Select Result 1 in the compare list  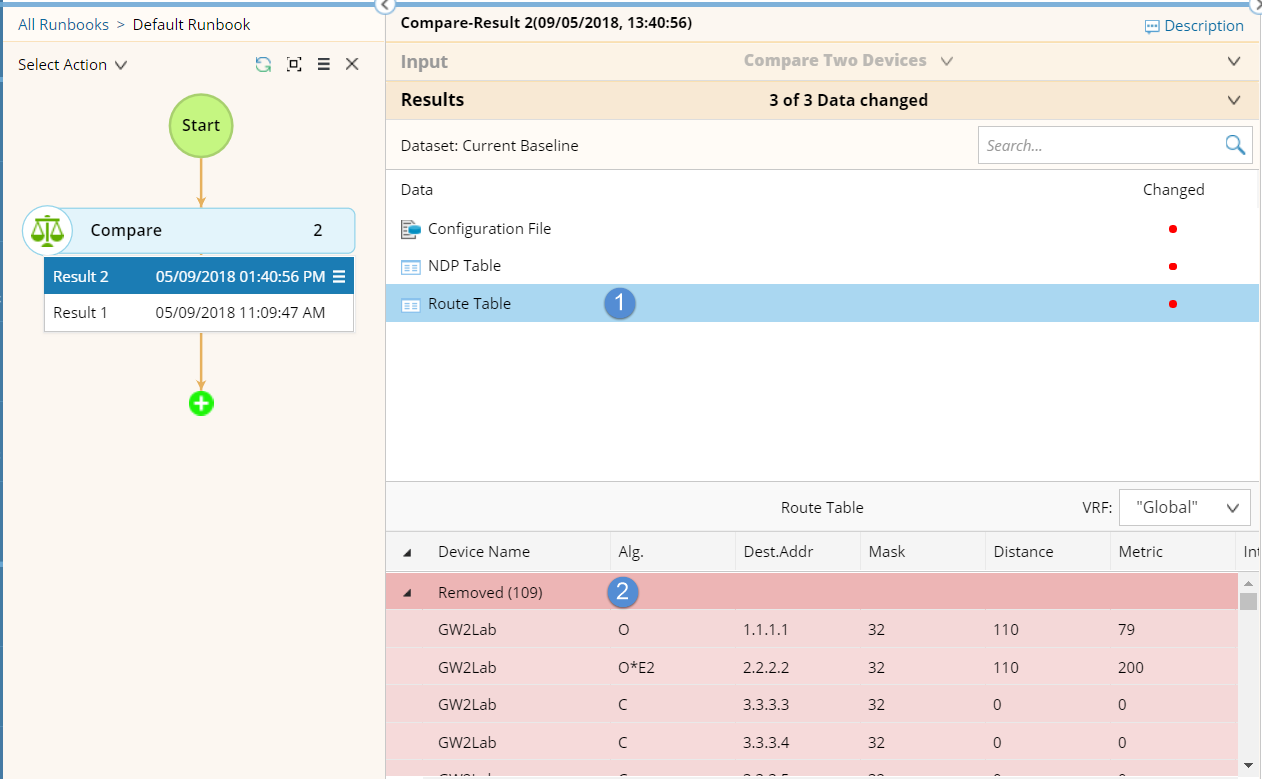click(198, 312)
